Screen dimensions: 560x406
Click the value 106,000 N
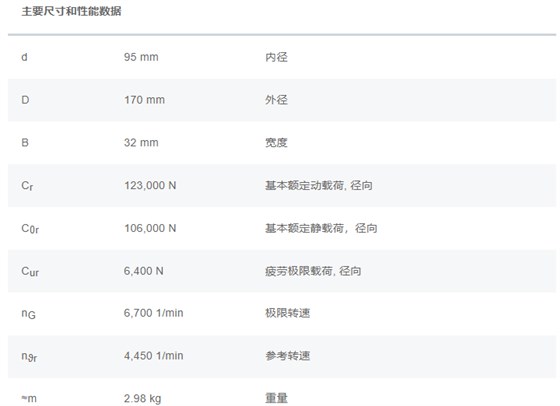click(150, 229)
